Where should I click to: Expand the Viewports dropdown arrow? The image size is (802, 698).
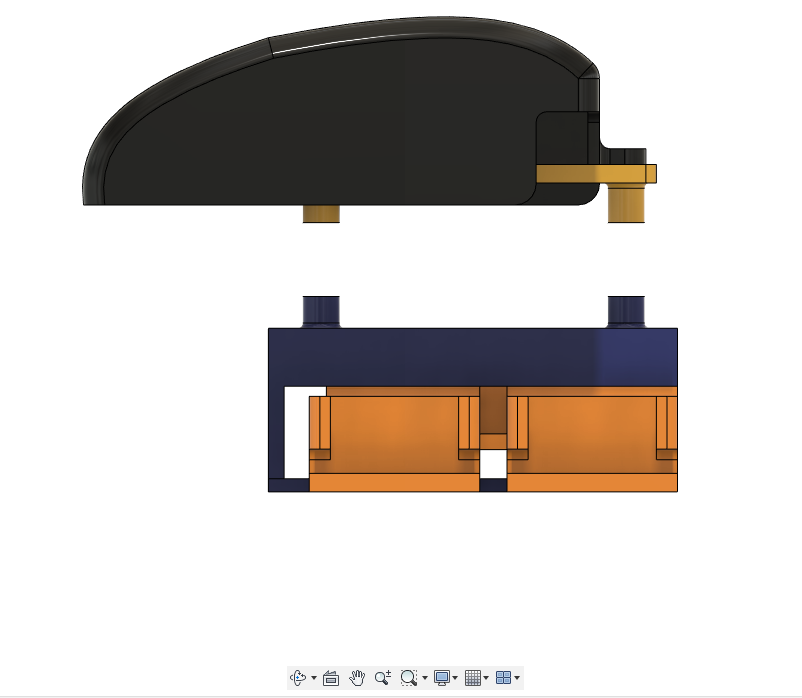click(x=517, y=679)
